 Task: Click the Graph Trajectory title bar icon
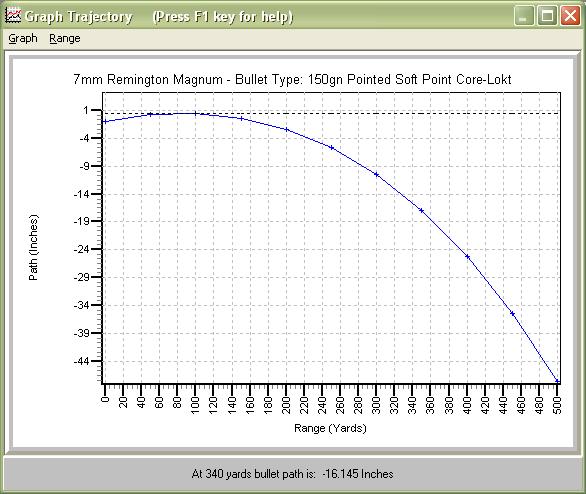click(x=13, y=15)
